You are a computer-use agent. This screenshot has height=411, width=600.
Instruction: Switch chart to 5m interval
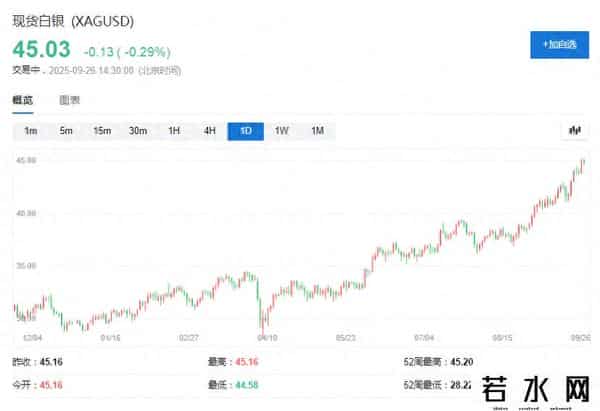pos(66,131)
